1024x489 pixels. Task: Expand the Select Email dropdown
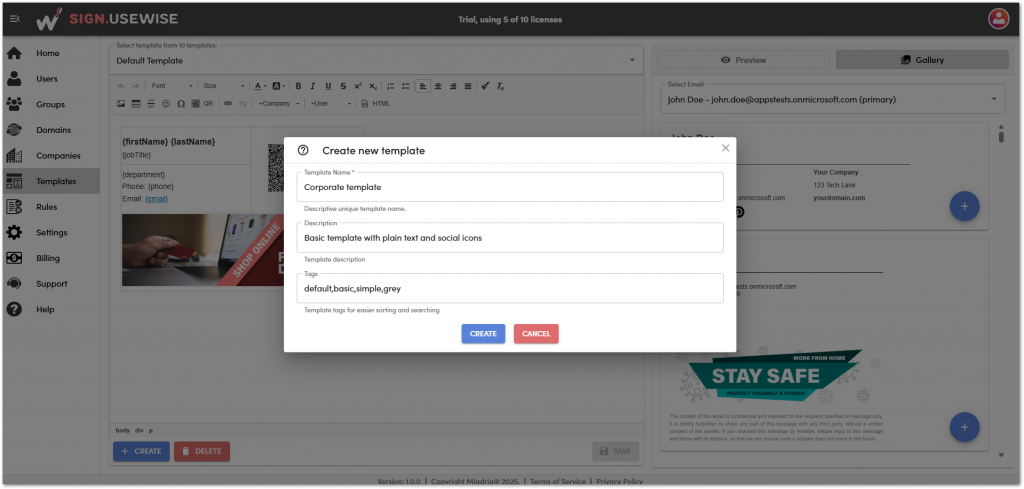point(831,99)
